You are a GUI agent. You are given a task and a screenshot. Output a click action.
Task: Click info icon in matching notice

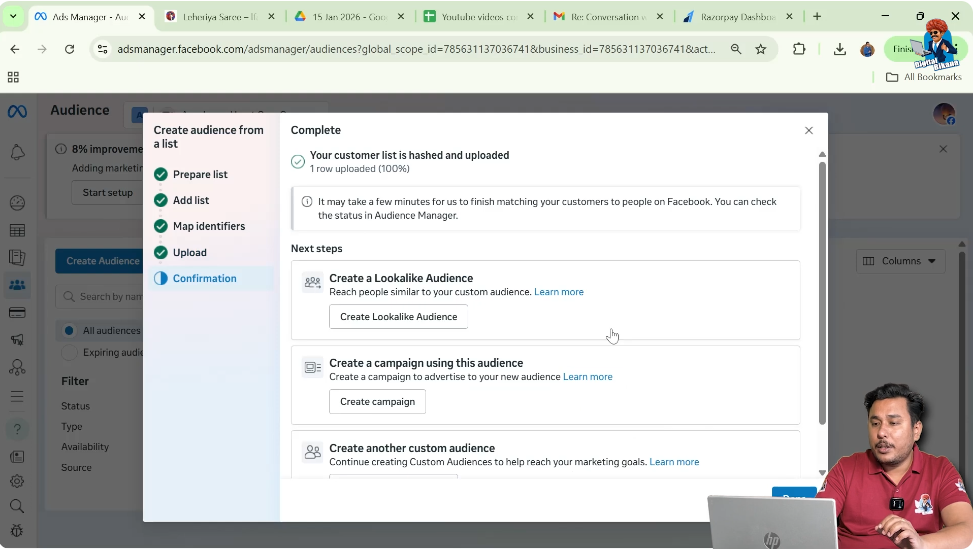coord(307,202)
